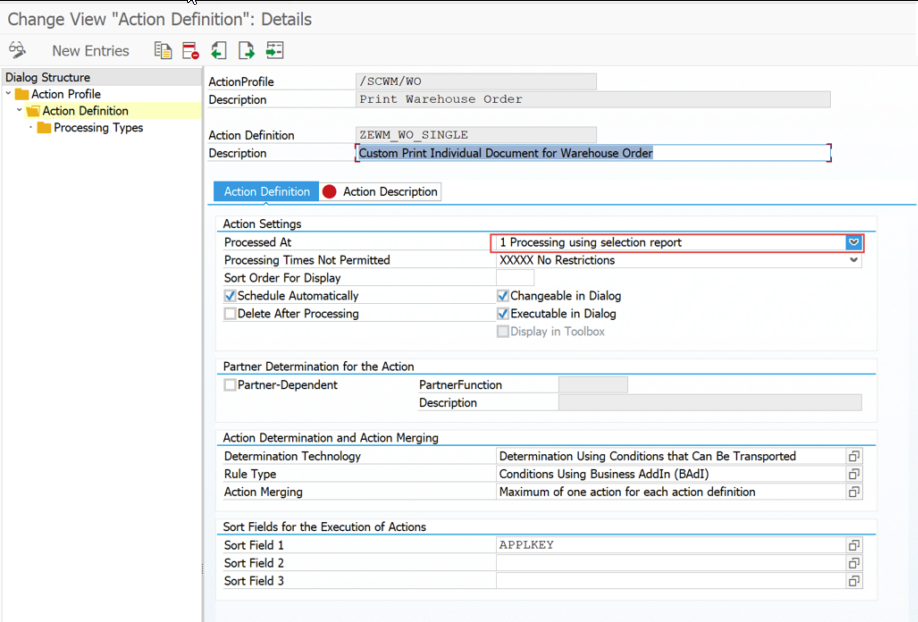Screen dimensions: 918x622
Task: Click the Display/Change toggle glasses icon
Action: click(17, 50)
